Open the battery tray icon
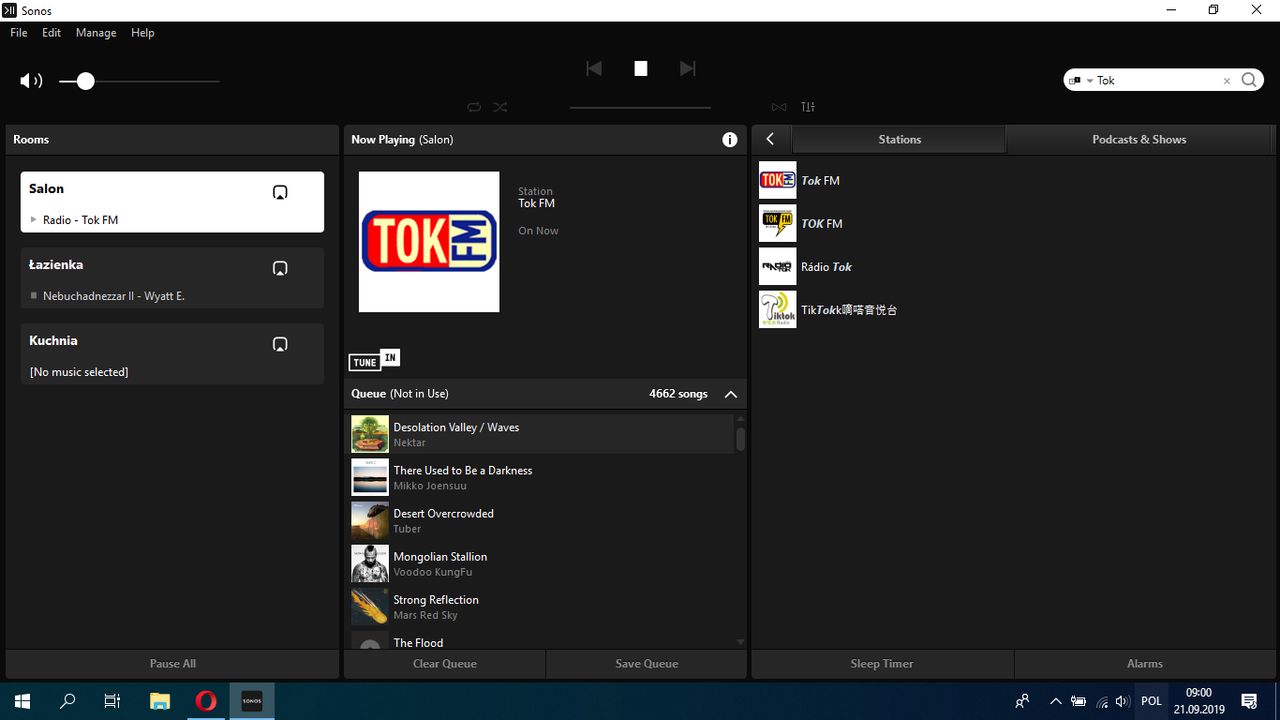Image resolution: width=1280 pixels, height=720 pixels. (x=1079, y=701)
